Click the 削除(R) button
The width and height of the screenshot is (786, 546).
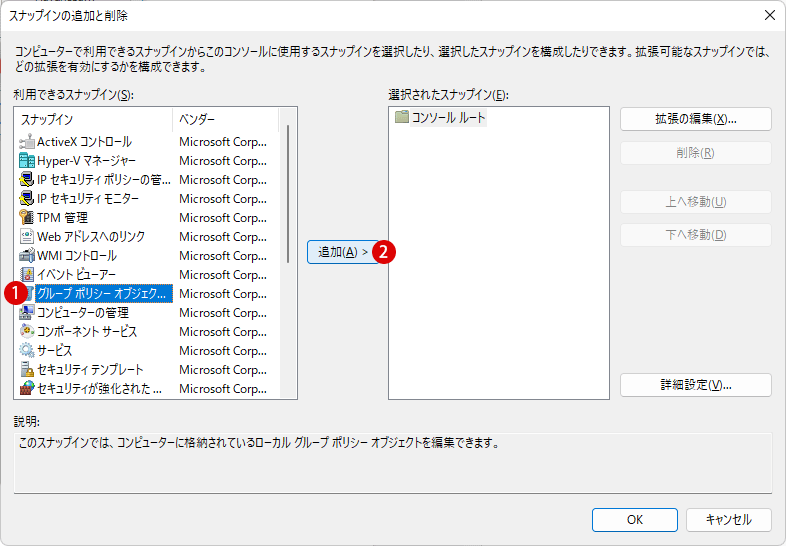pyautogui.click(x=696, y=153)
